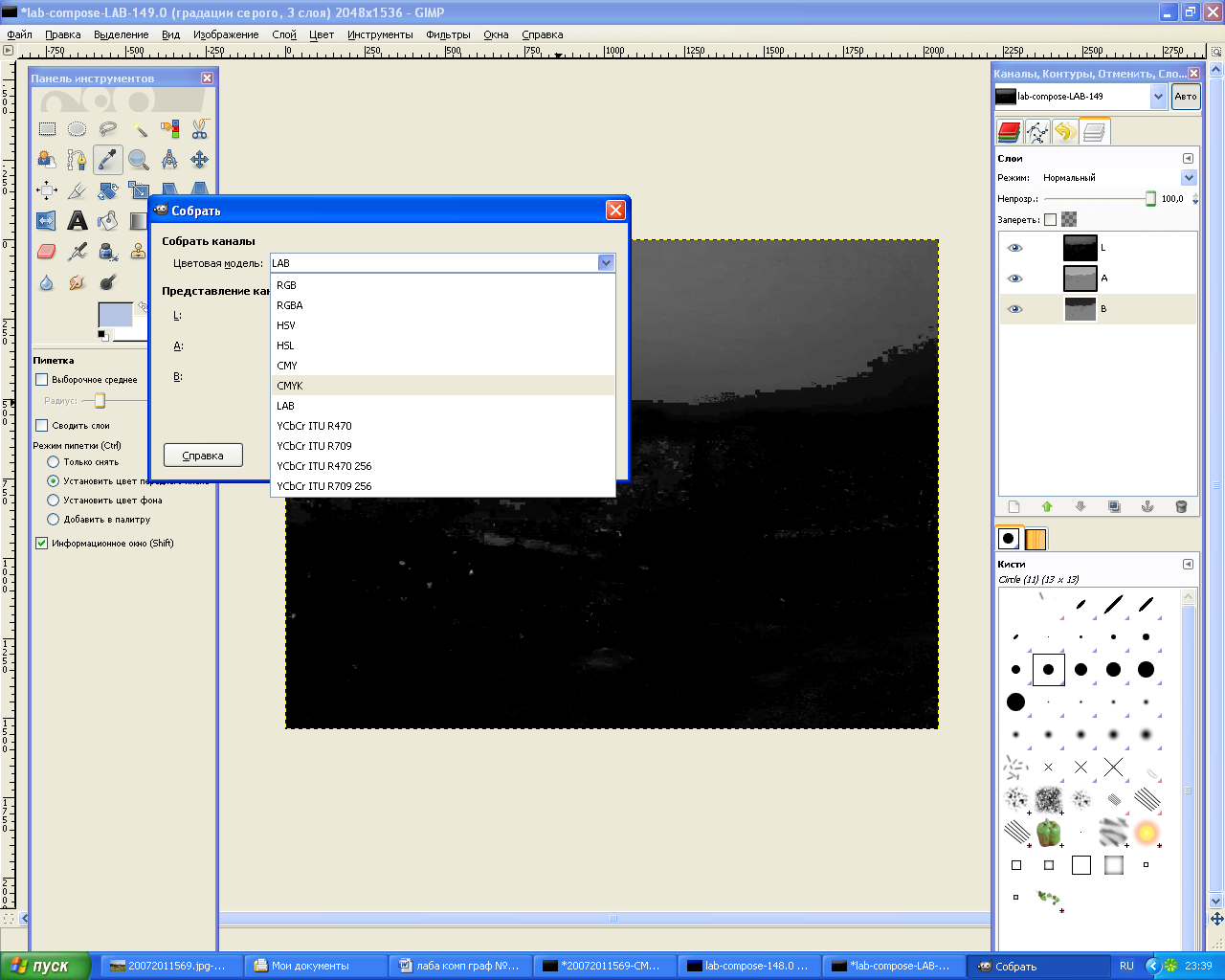Select the Rectangle Select tool
Screen dimensions: 1225x980
tap(47, 129)
